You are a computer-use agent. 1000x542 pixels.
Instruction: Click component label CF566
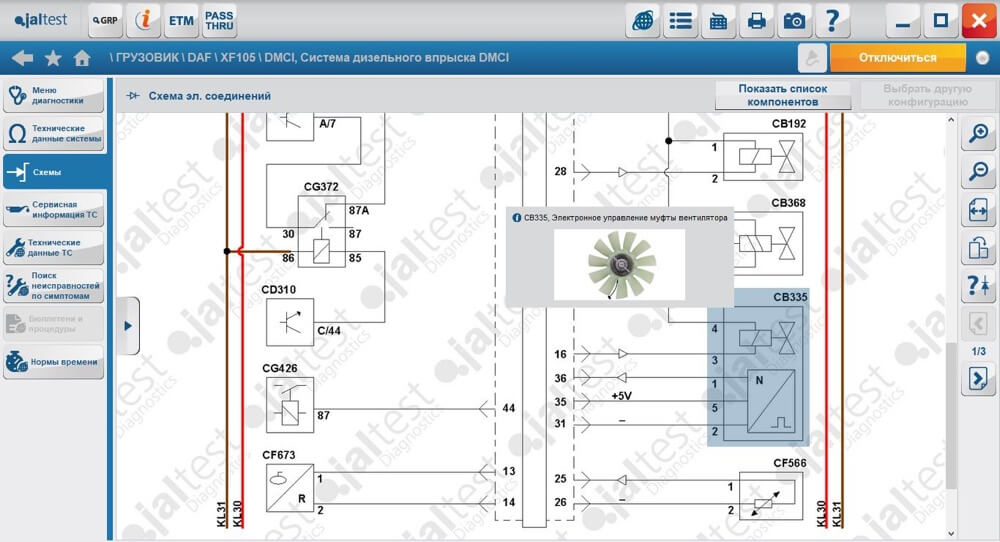(790, 463)
